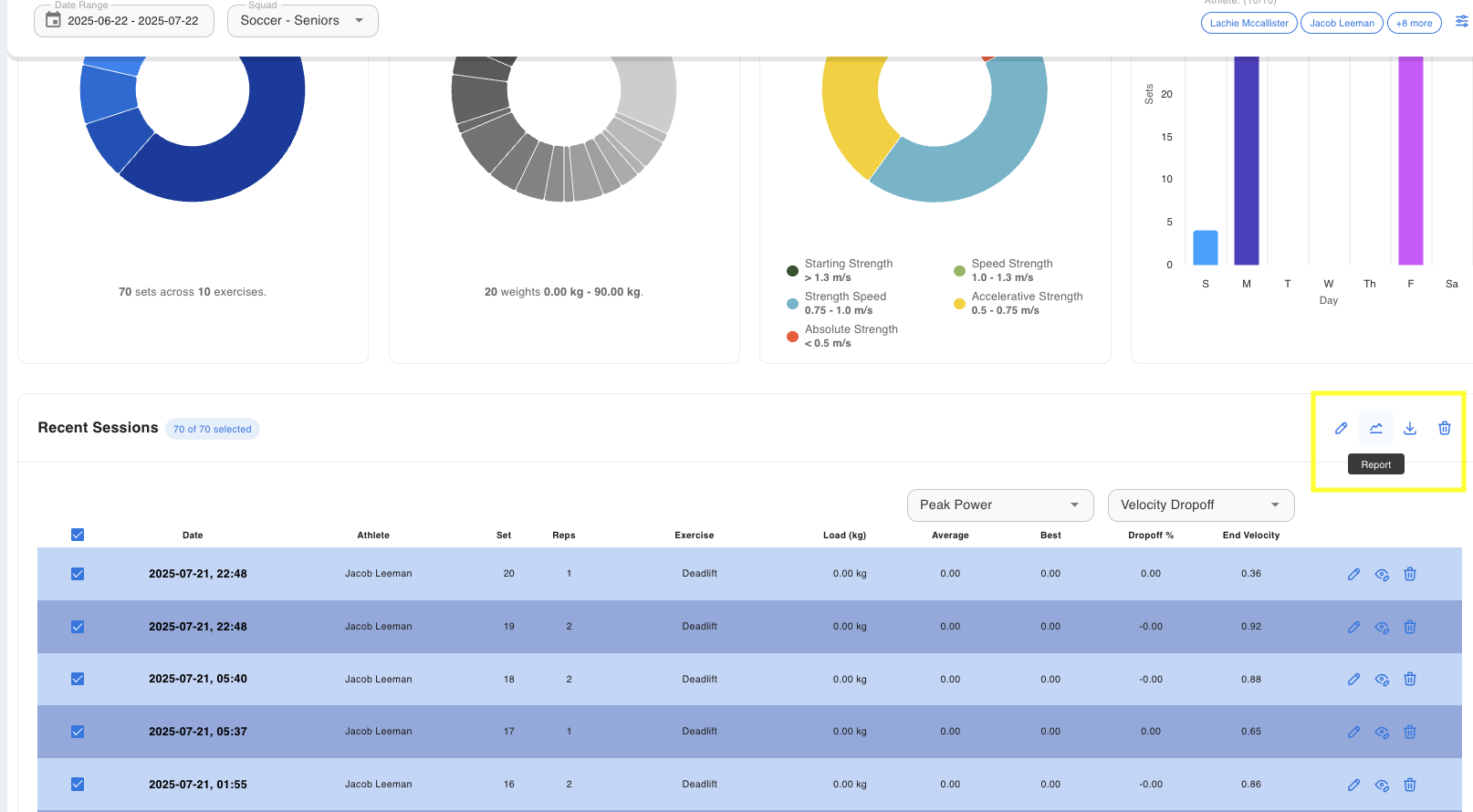Delete the set 20 Deadlift row

click(x=1410, y=574)
